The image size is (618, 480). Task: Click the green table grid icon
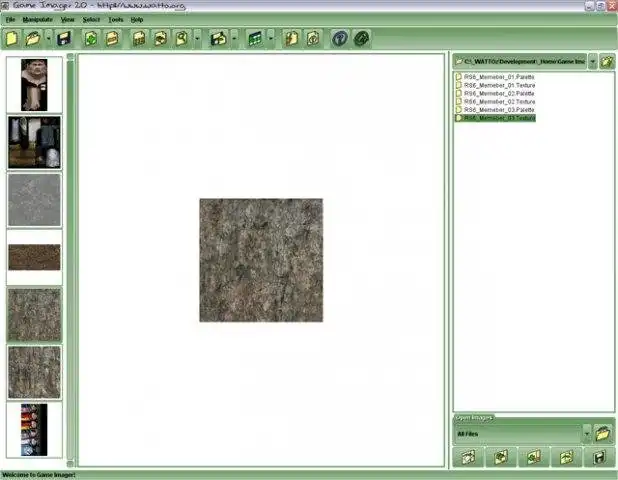pyautogui.click(x=255, y=38)
